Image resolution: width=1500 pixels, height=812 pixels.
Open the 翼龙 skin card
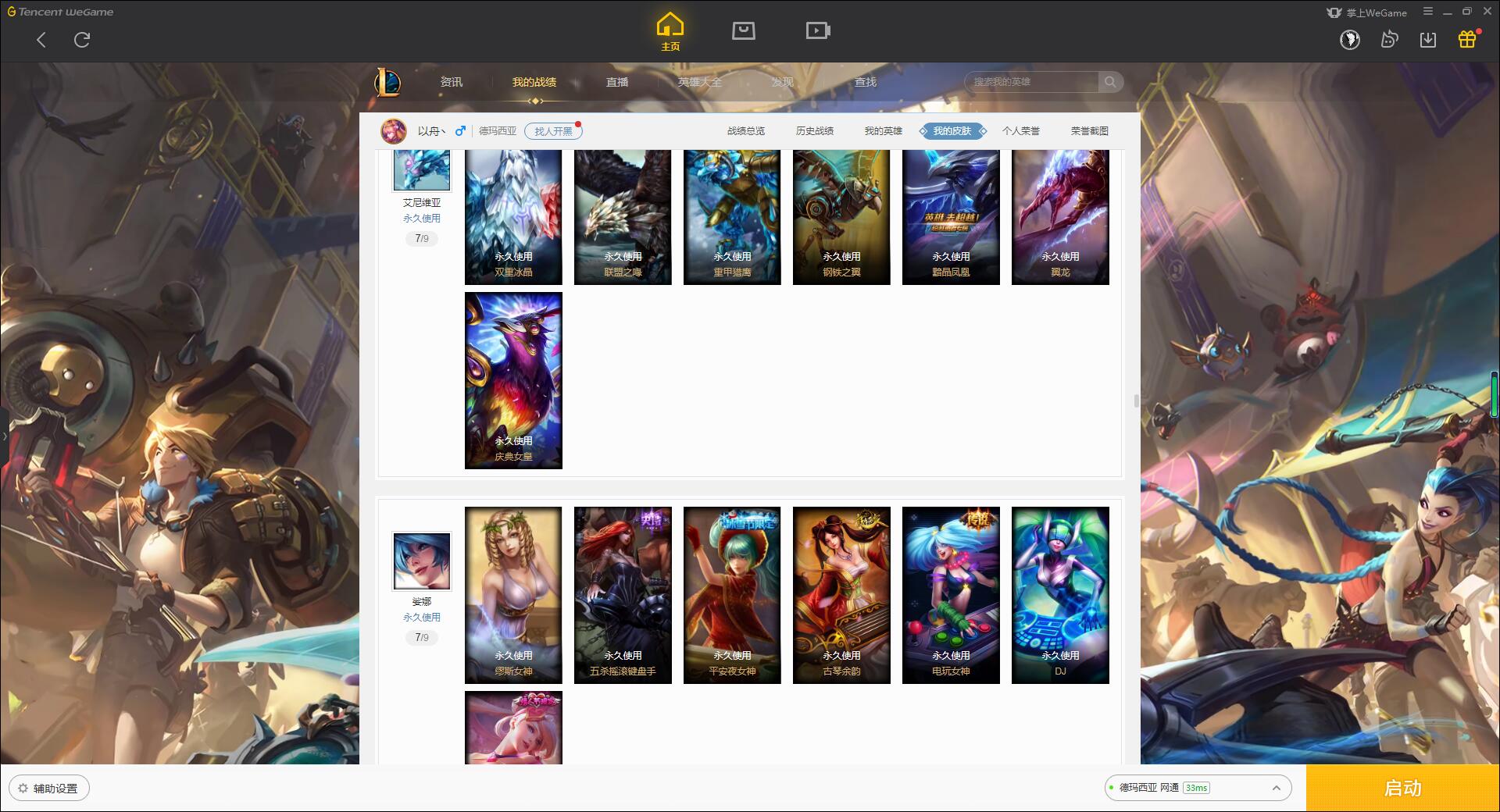[1060, 217]
